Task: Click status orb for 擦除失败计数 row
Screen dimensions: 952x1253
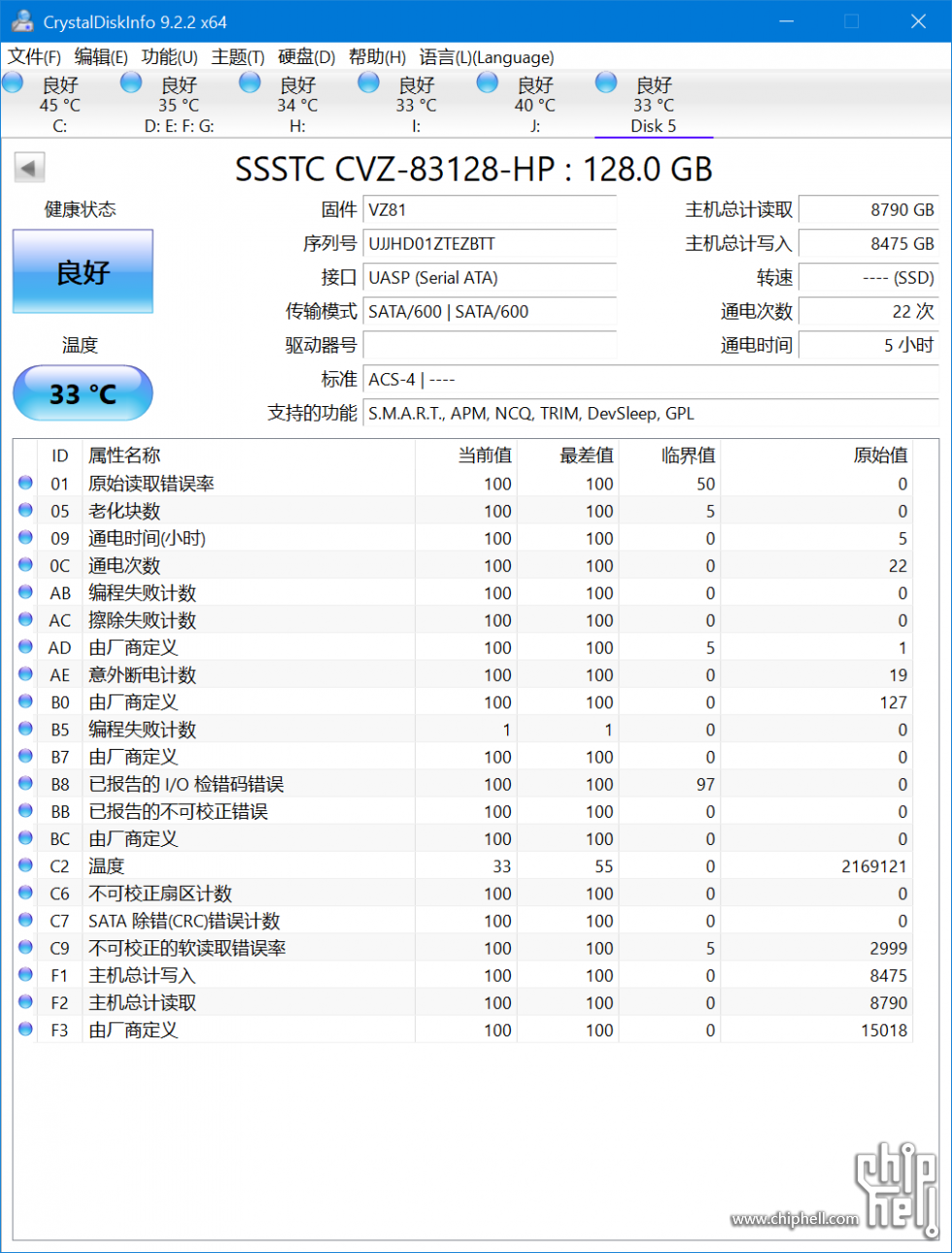Action: coord(25,619)
